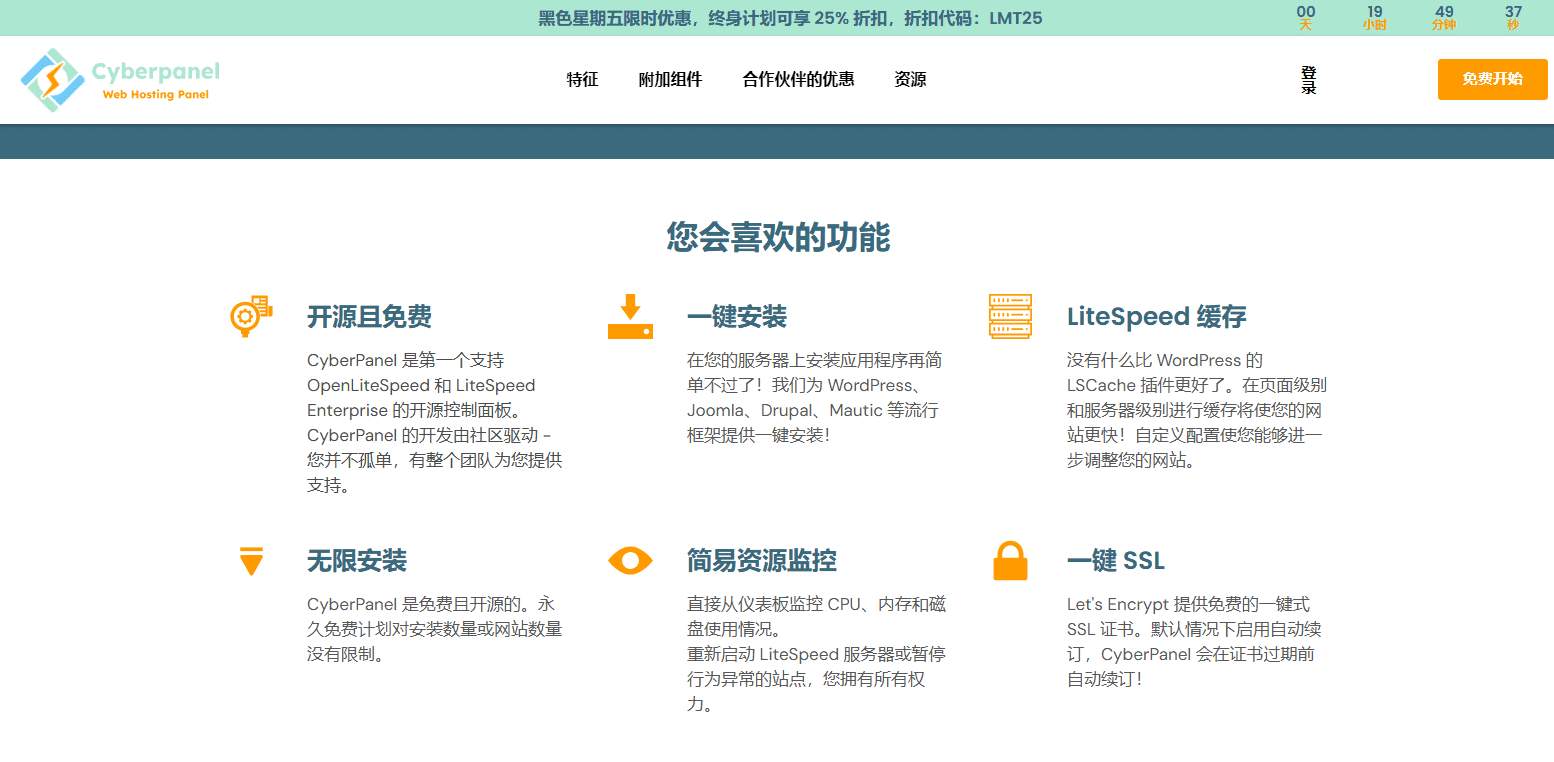Click the CyberPanel logo
The image size is (1554, 762).
[x=118, y=79]
